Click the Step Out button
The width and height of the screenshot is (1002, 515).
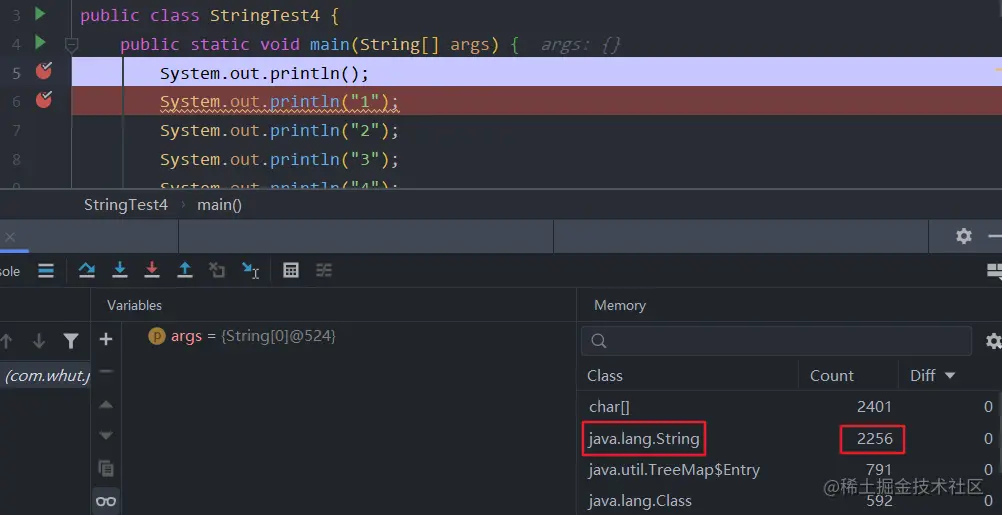(185, 270)
